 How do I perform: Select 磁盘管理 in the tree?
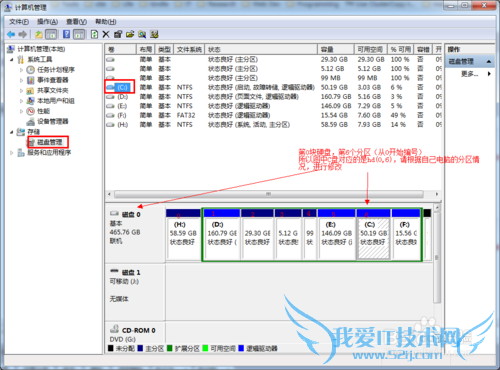click(x=49, y=142)
